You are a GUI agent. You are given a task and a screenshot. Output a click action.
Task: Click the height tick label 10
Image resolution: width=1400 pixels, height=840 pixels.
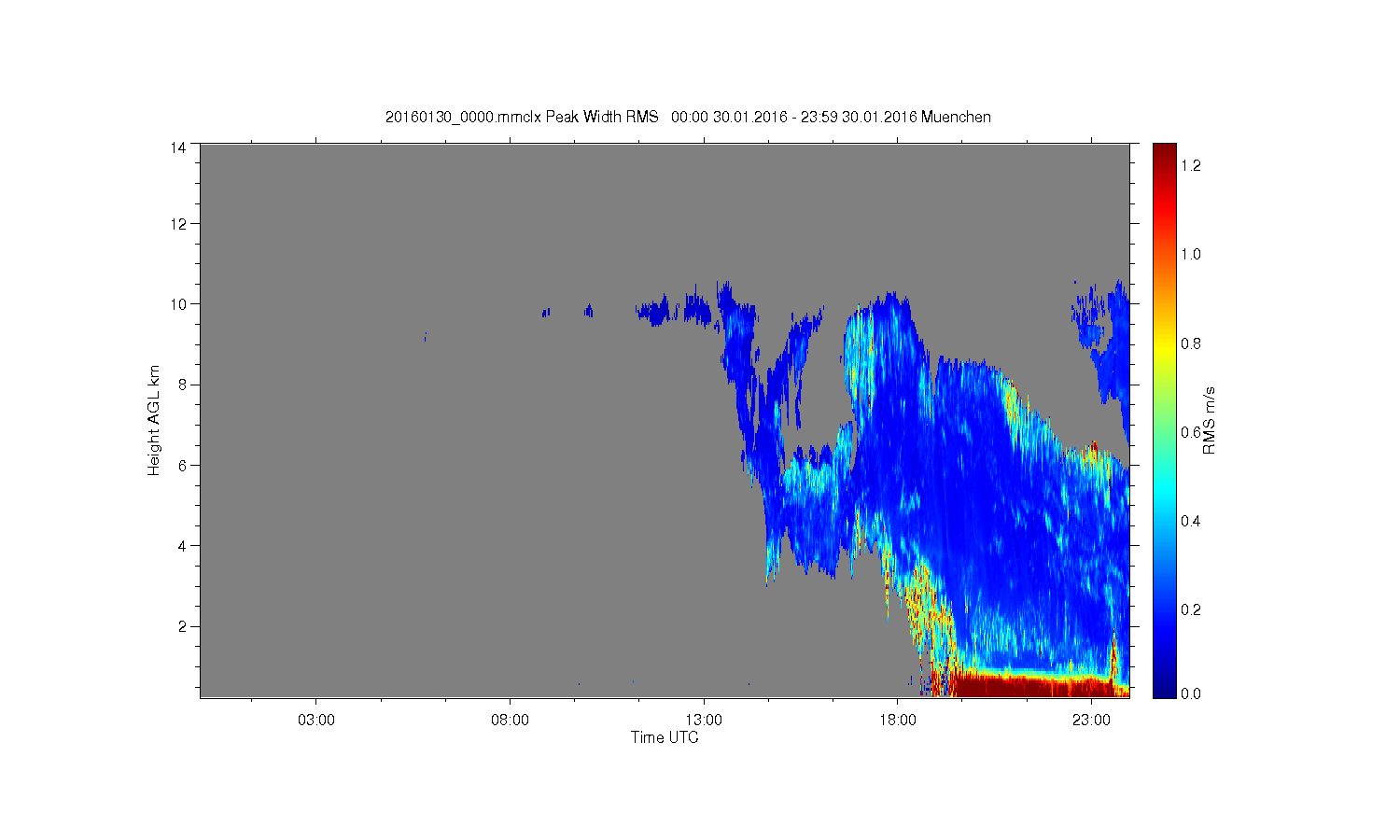point(178,304)
